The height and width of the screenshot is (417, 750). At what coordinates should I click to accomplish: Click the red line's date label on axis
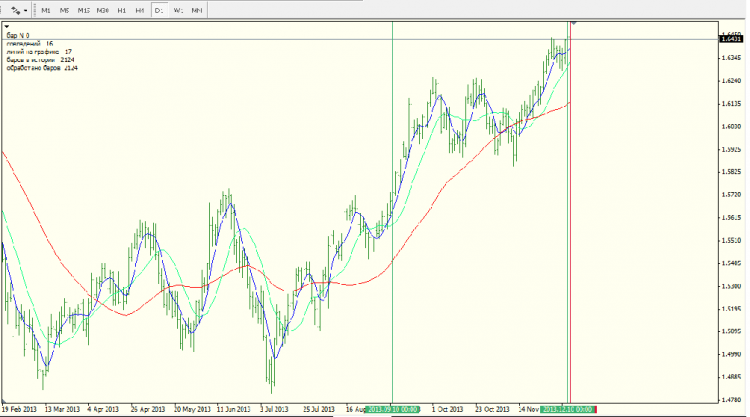click(x=569, y=409)
